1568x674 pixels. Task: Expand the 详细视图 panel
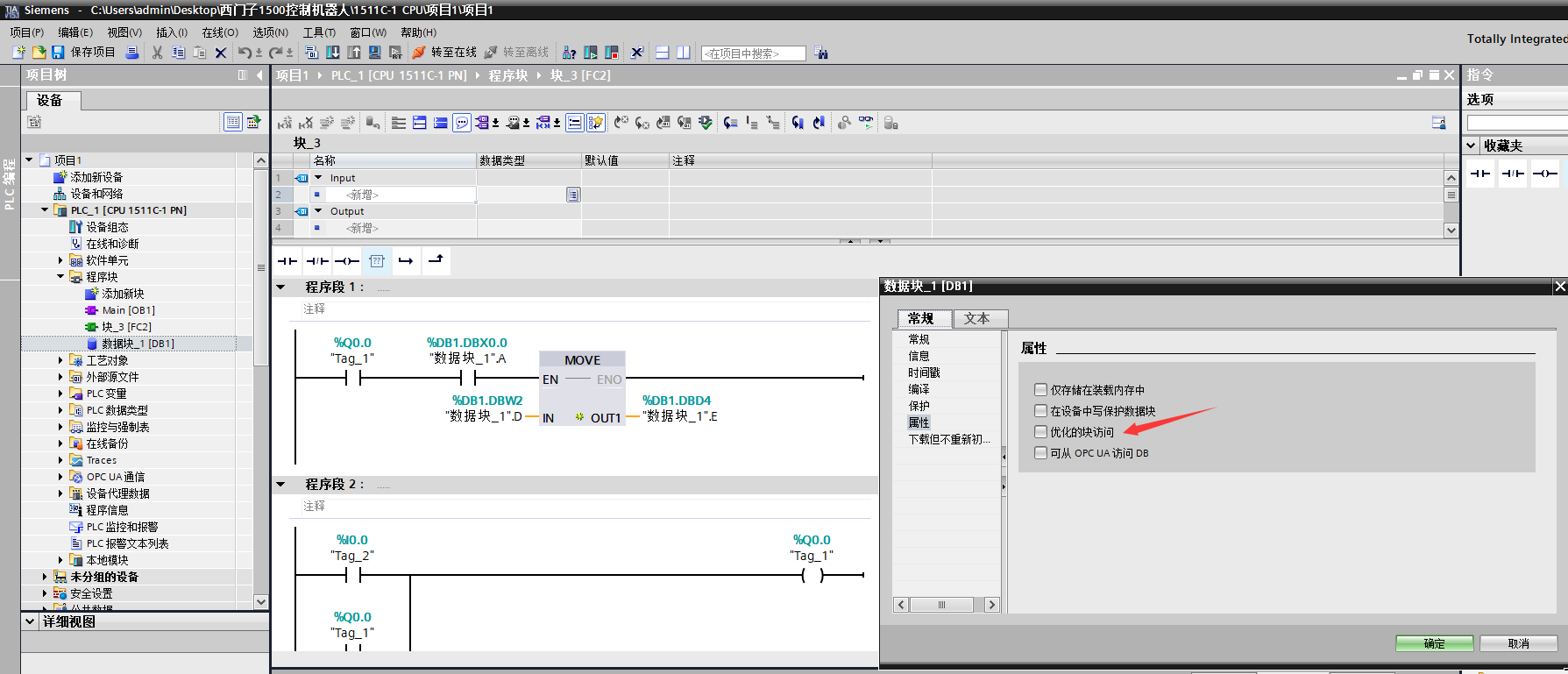[30, 621]
